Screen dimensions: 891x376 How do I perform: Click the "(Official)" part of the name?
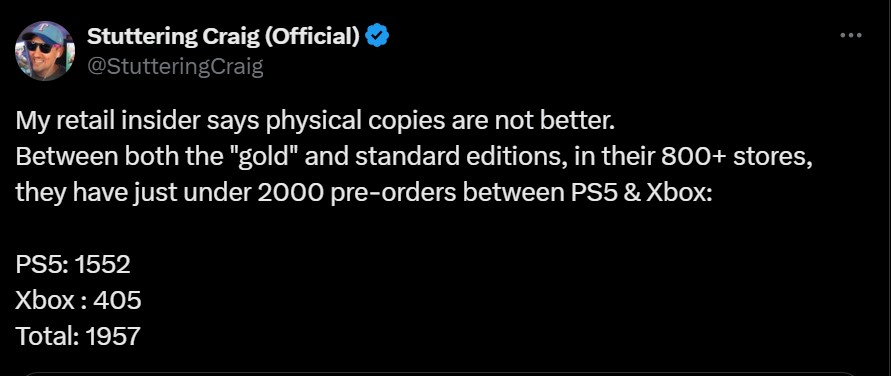tap(312, 37)
